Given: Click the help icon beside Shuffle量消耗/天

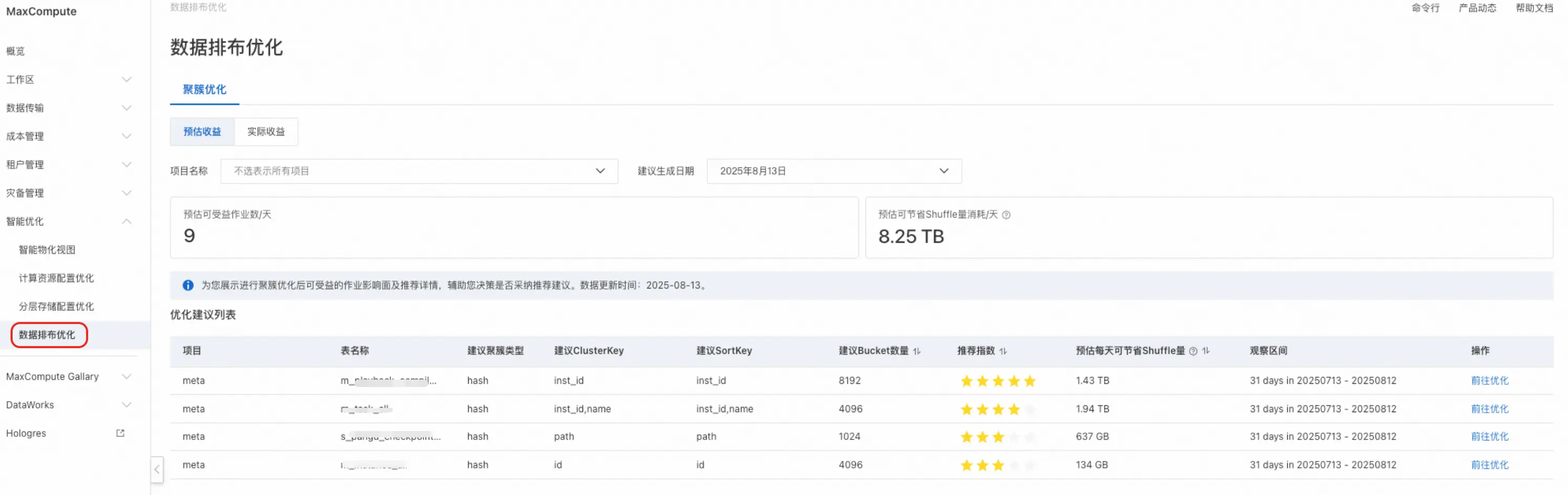Looking at the screenshot, I should tap(1006, 214).
